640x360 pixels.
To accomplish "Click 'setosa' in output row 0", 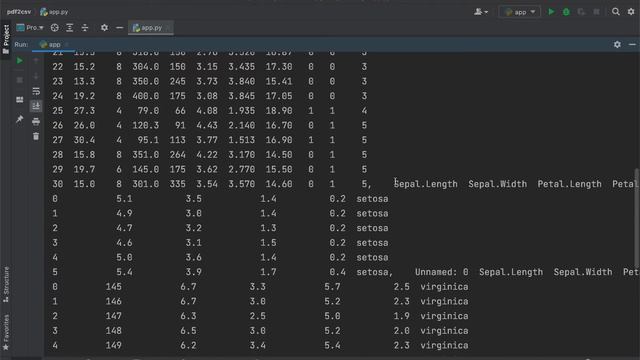I will [x=372, y=199].
